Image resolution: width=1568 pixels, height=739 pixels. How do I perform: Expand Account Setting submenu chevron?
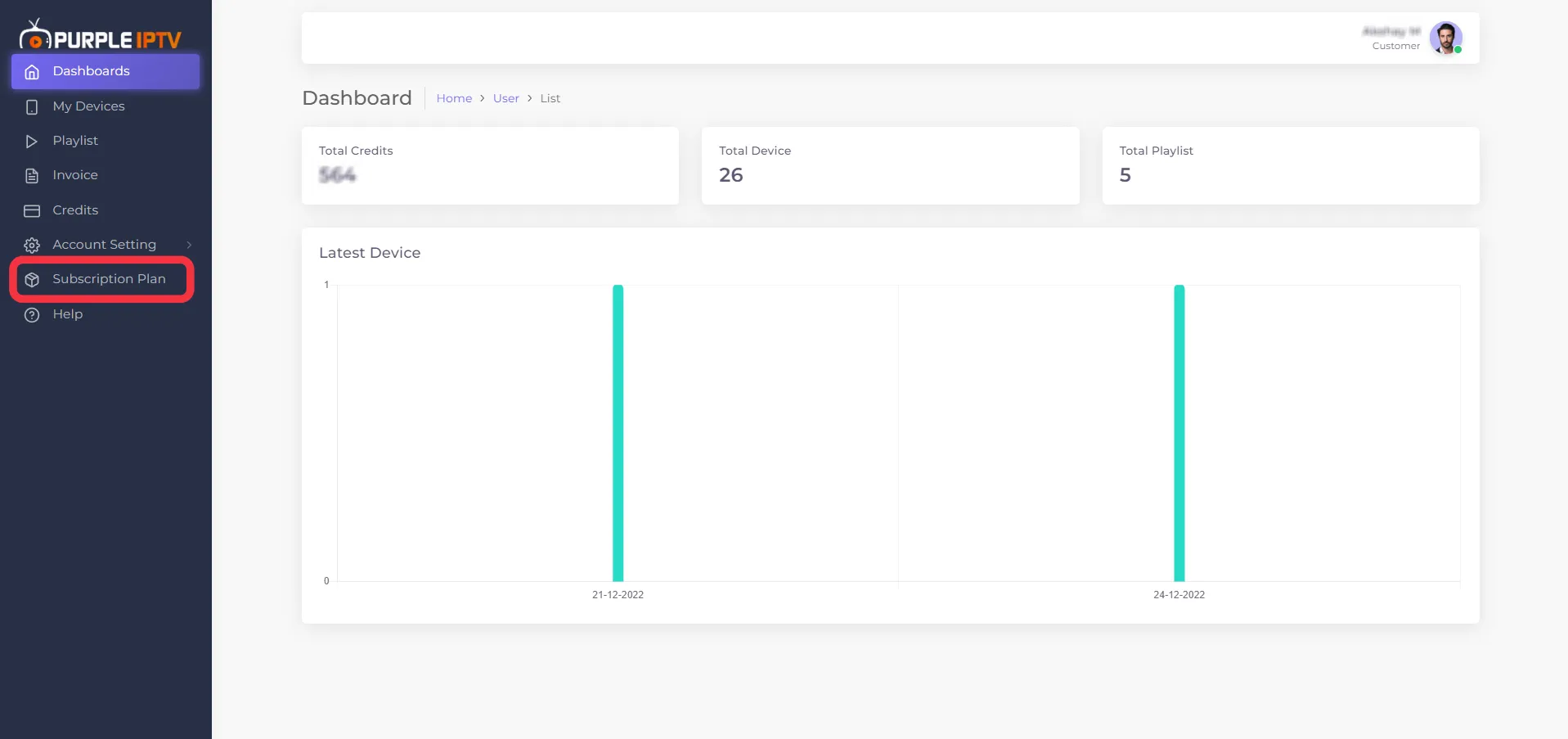189,245
